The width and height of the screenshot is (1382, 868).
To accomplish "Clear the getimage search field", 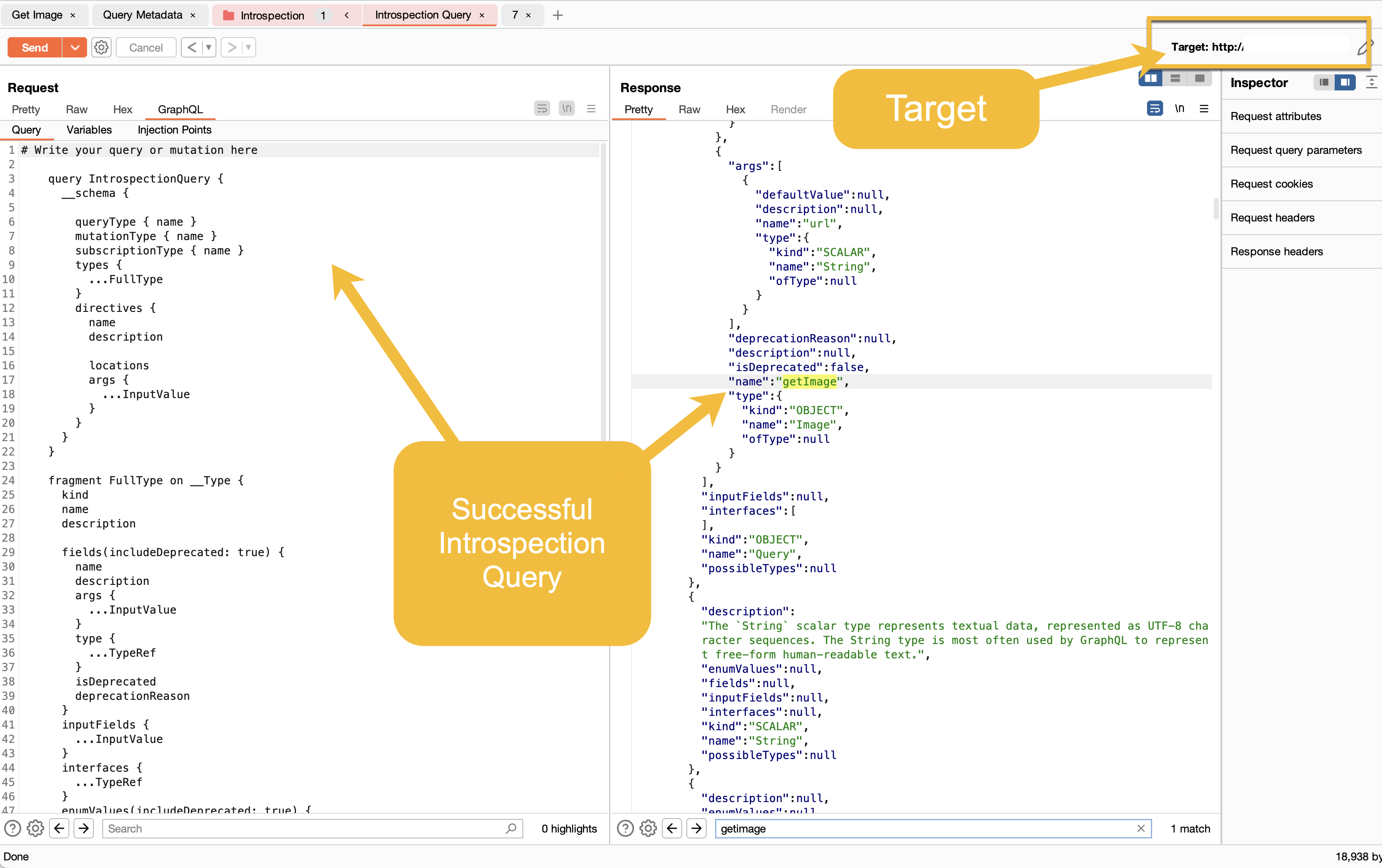I will (x=1140, y=828).
